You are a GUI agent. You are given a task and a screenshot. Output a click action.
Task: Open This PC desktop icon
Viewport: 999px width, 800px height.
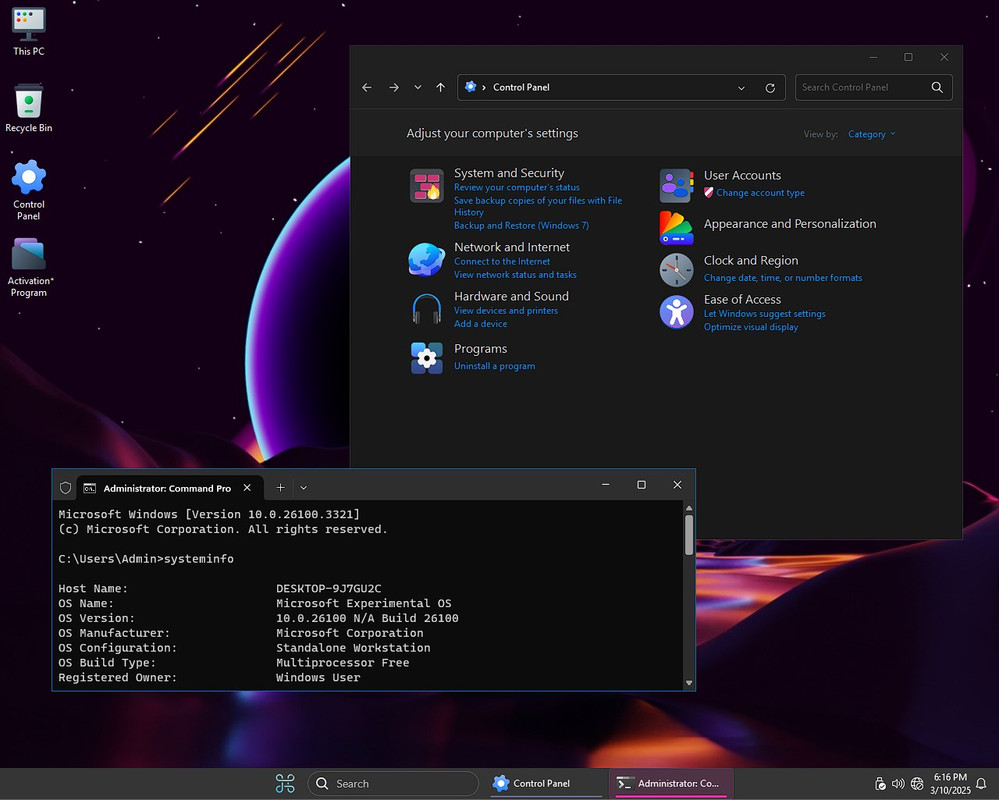coord(29,32)
